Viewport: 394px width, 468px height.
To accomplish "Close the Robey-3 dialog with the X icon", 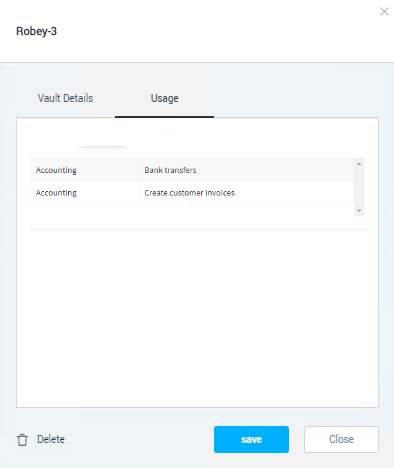I will (384, 12).
